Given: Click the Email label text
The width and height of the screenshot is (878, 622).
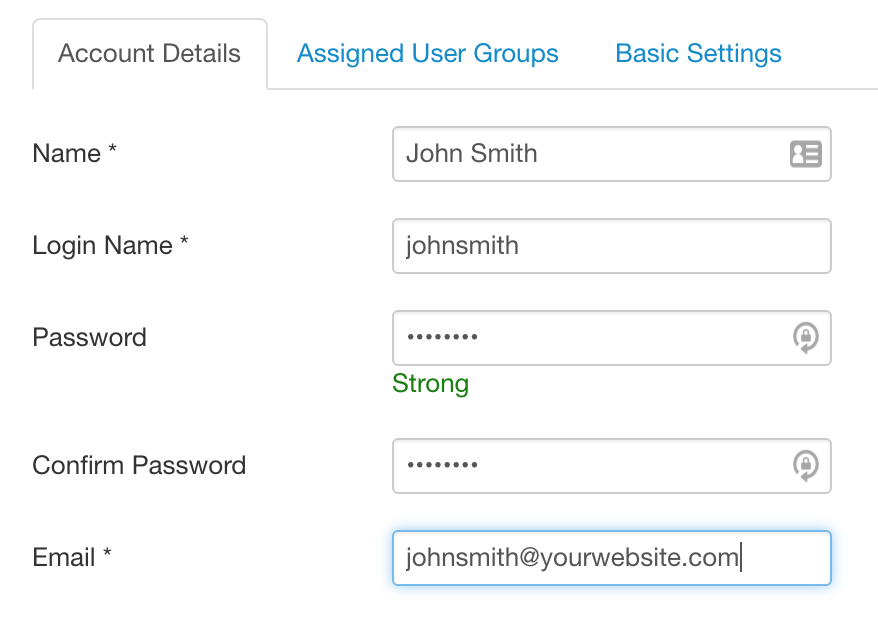Looking at the screenshot, I should [x=62, y=558].
